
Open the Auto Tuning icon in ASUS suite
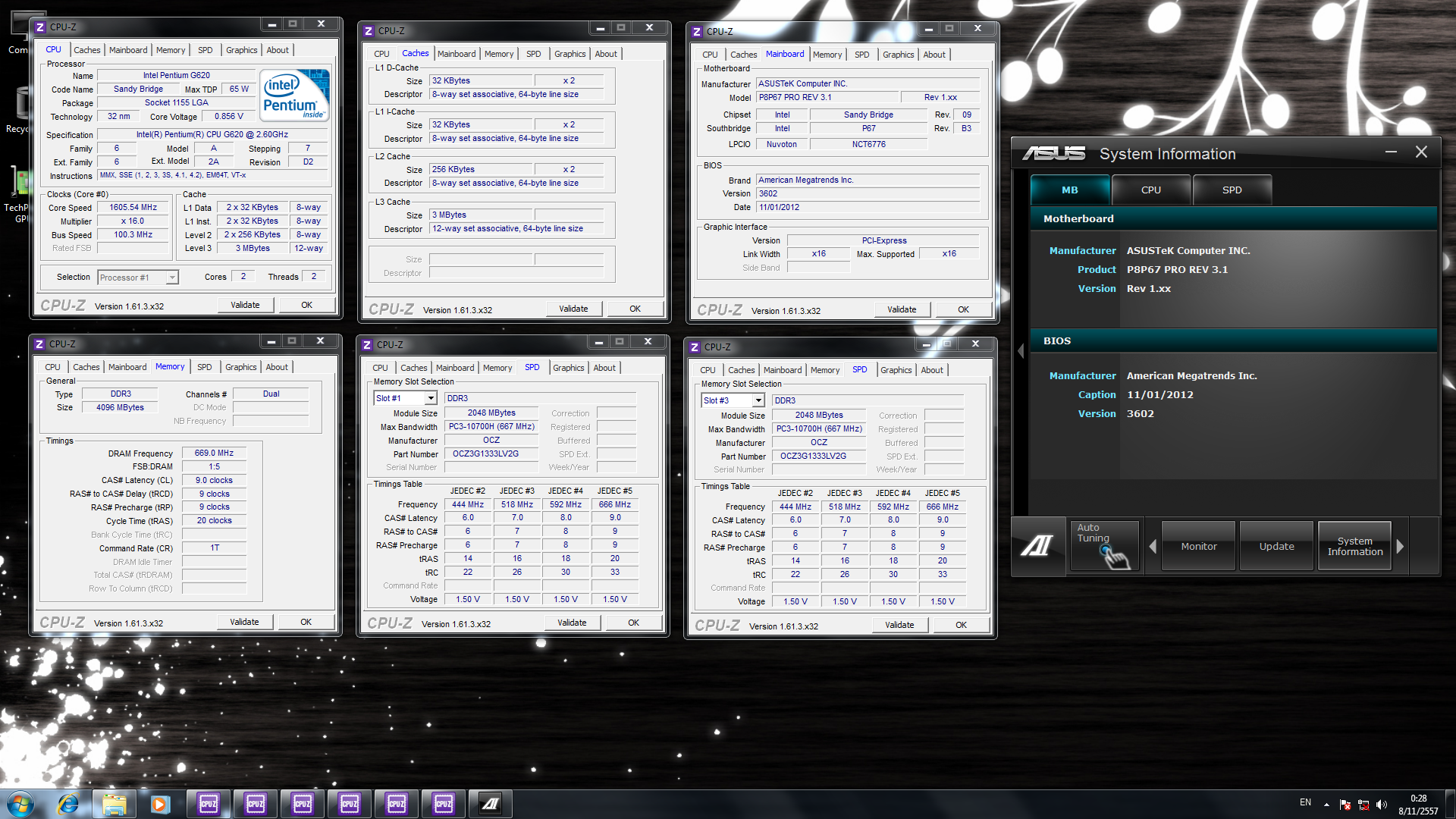[1104, 546]
